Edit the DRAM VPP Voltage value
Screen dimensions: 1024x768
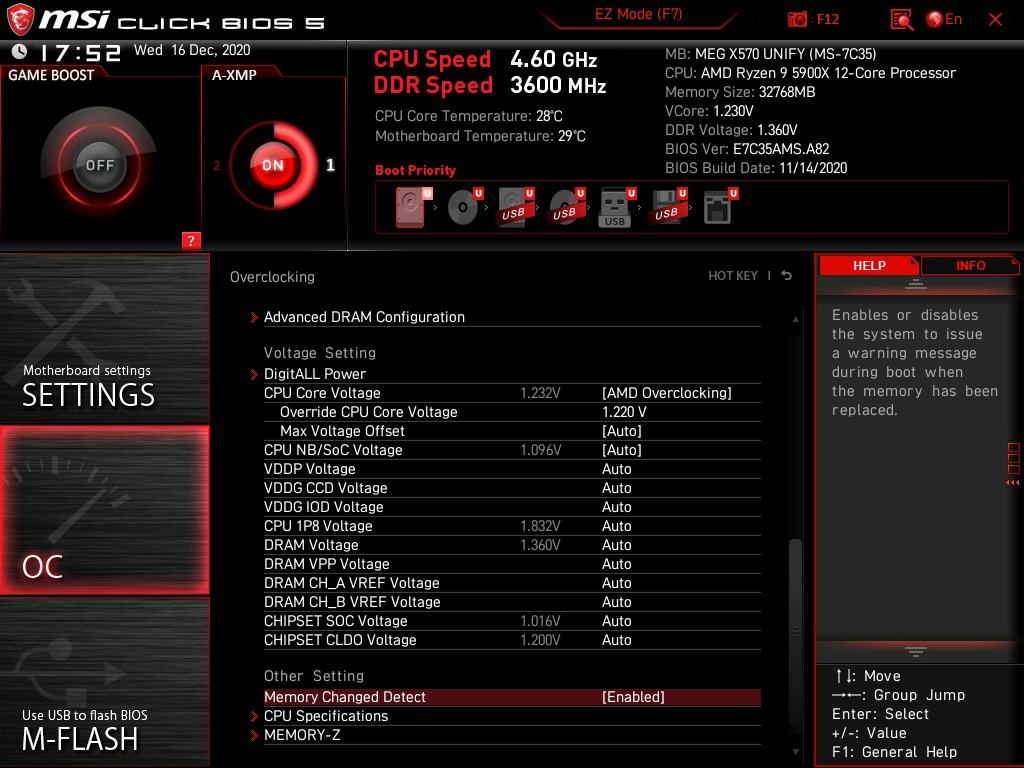click(x=616, y=564)
